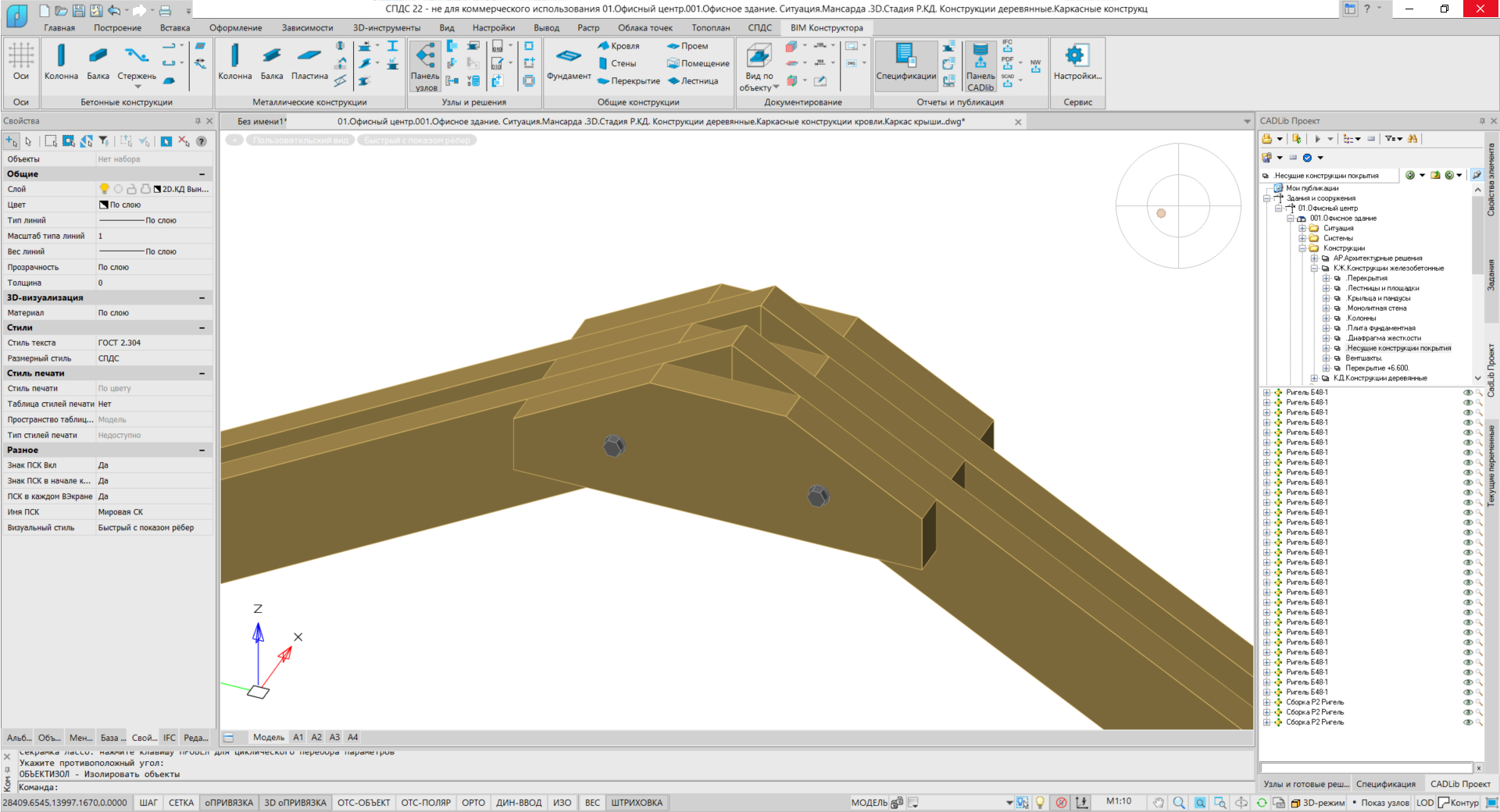Toggle visibility eye of Сборка Р2 Ригель
This screenshot has width=1500, height=812.
pos(1467,703)
